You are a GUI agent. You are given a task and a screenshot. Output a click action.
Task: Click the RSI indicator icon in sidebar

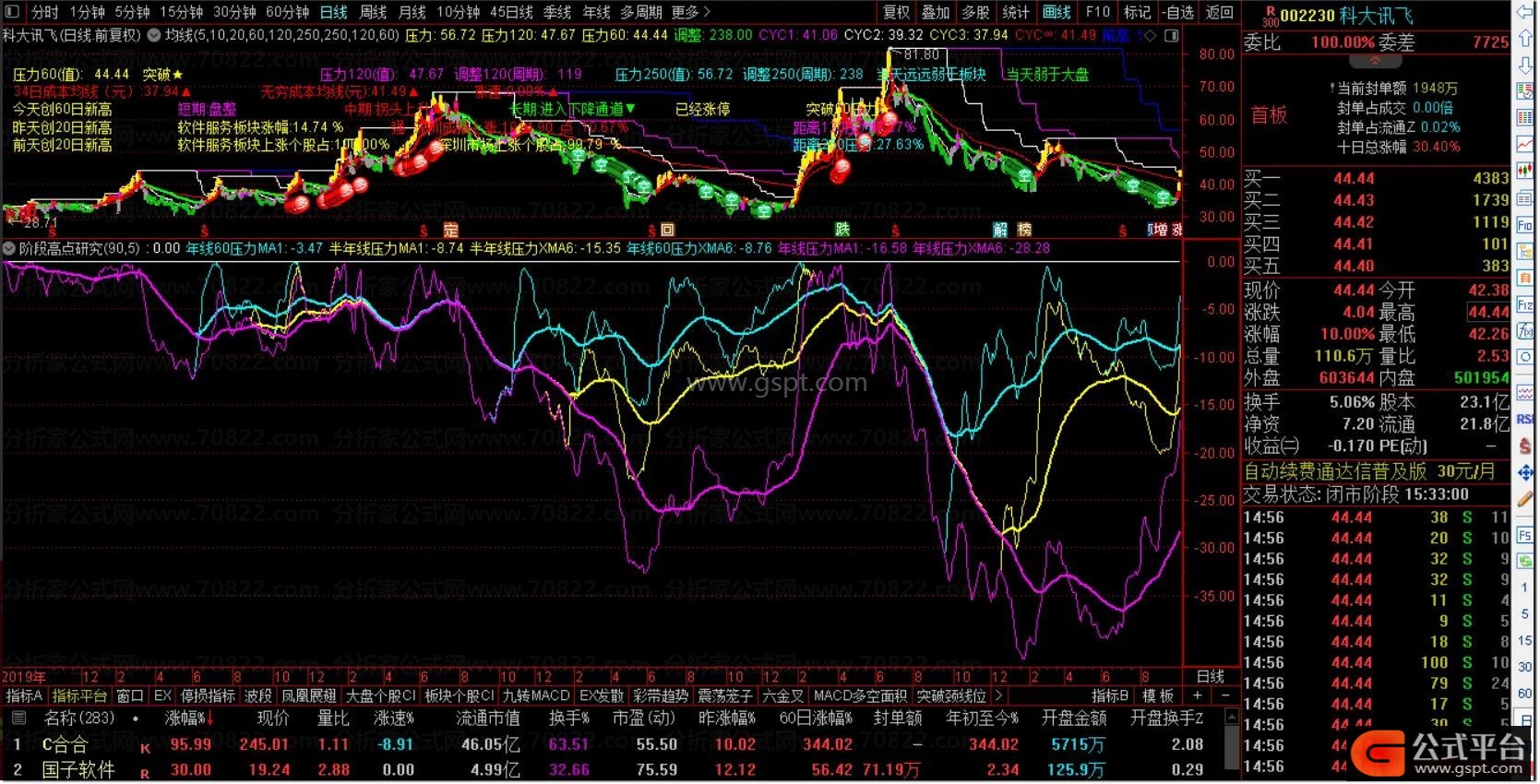1525,418
